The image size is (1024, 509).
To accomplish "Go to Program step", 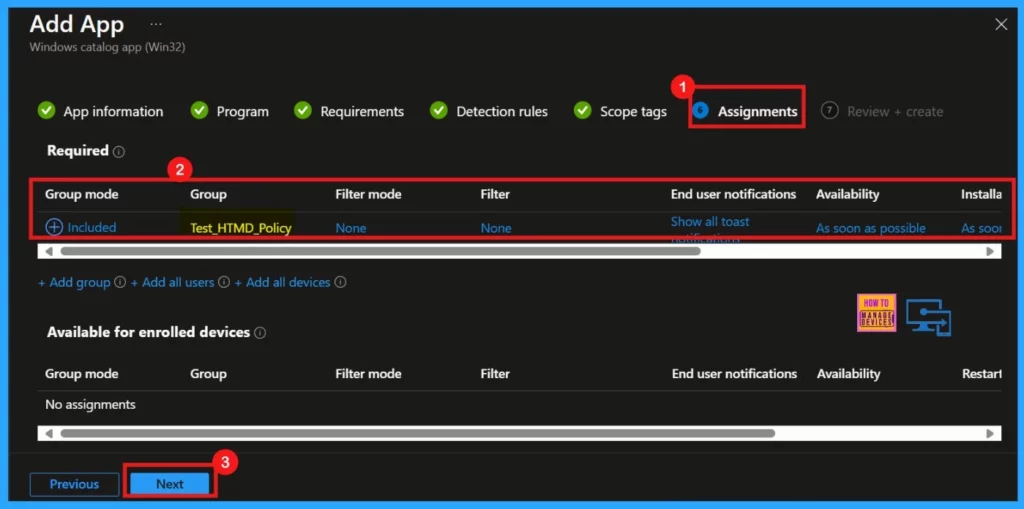I will pos(230,112).
